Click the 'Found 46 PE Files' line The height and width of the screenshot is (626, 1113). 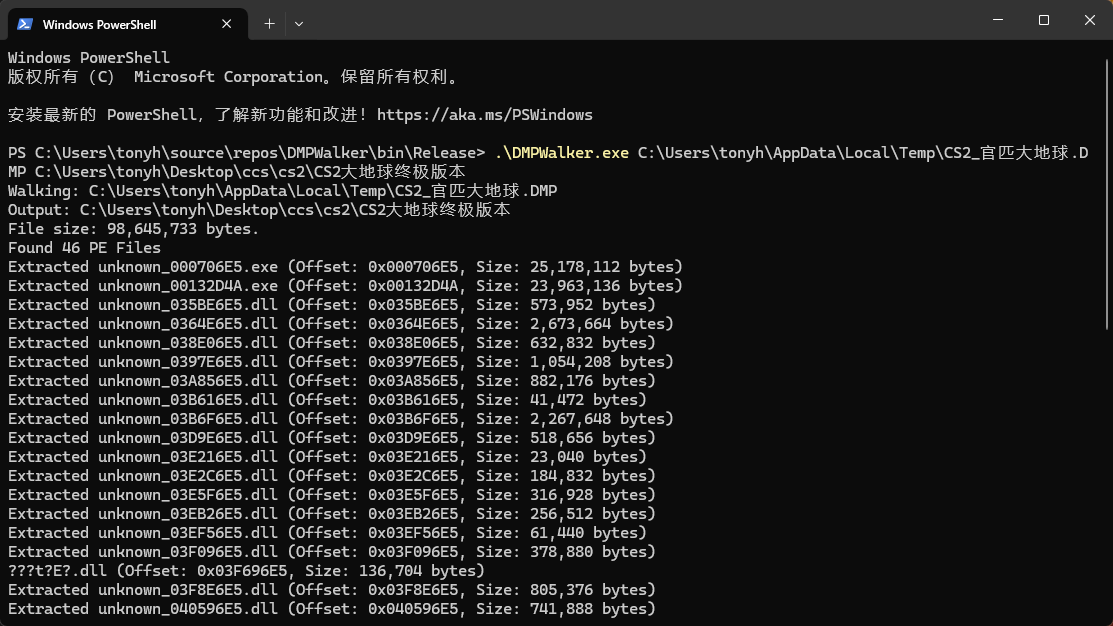click(84, 248)
